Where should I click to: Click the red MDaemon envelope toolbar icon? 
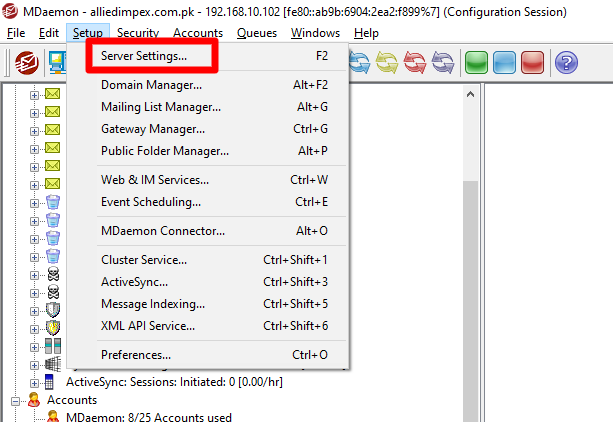tap(27, 63)
